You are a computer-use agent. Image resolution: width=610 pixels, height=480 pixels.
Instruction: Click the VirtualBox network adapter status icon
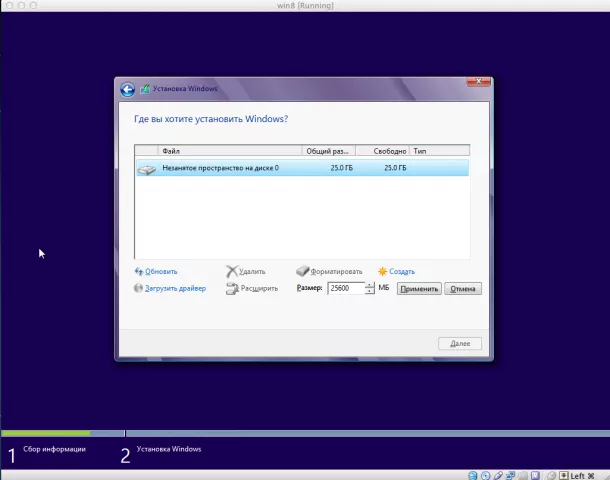510,475
